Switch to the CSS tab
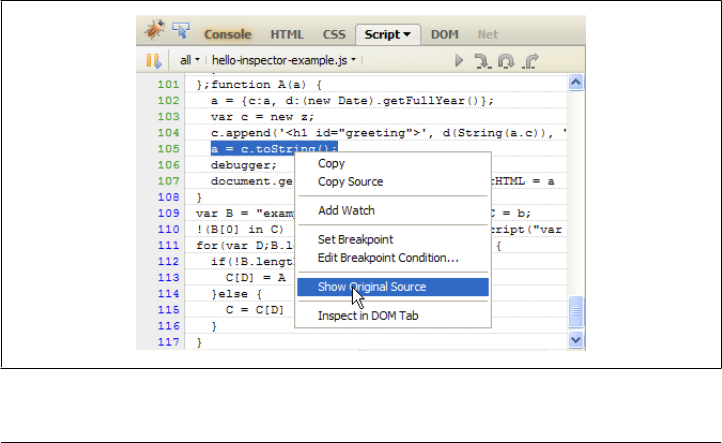The width and height of the screenshot is (722, 443). click(x=334, y=35)
